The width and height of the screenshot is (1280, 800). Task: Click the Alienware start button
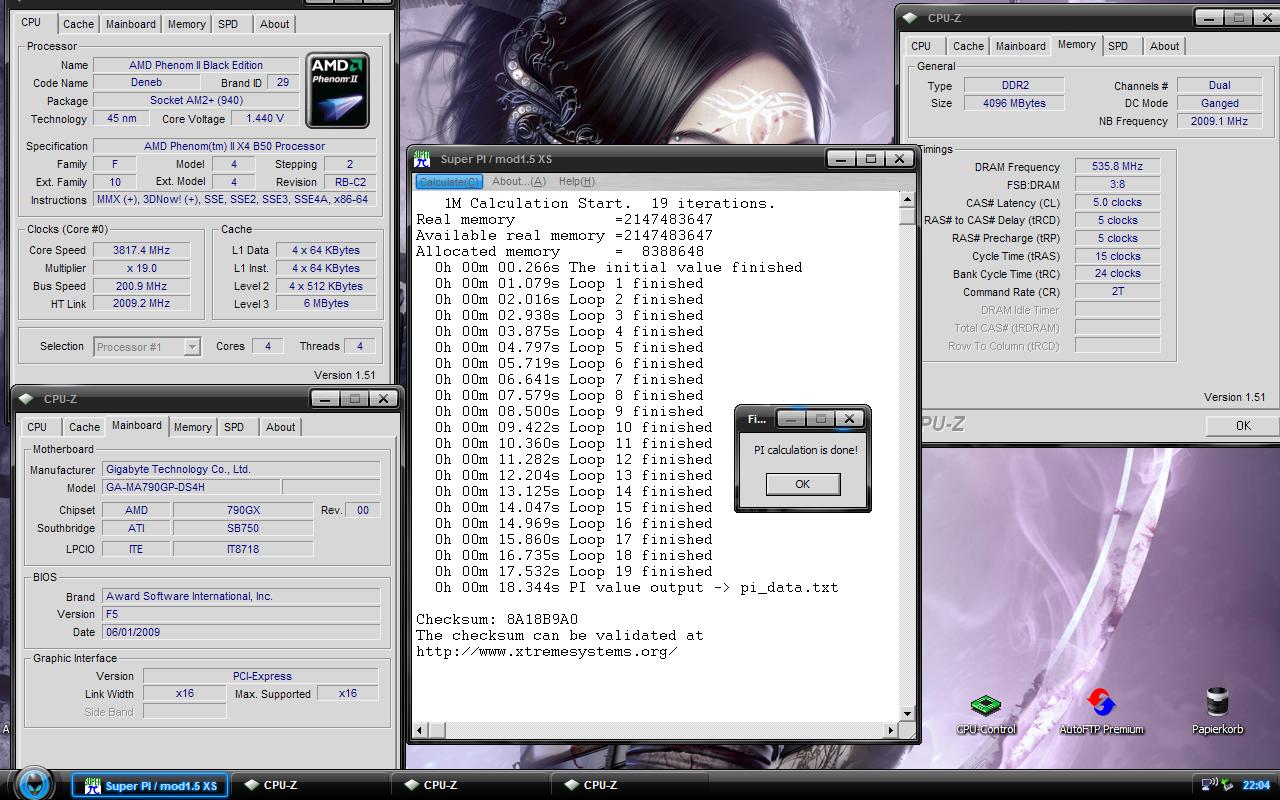coord(33,783)
